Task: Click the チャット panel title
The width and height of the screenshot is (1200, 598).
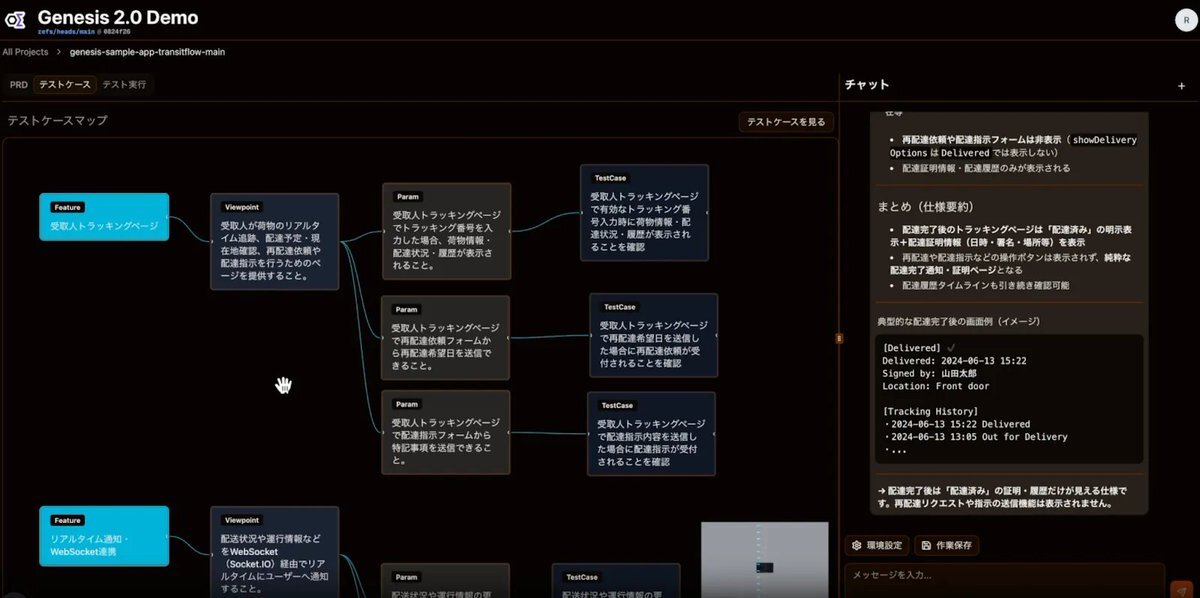Action: coord(867,85)
